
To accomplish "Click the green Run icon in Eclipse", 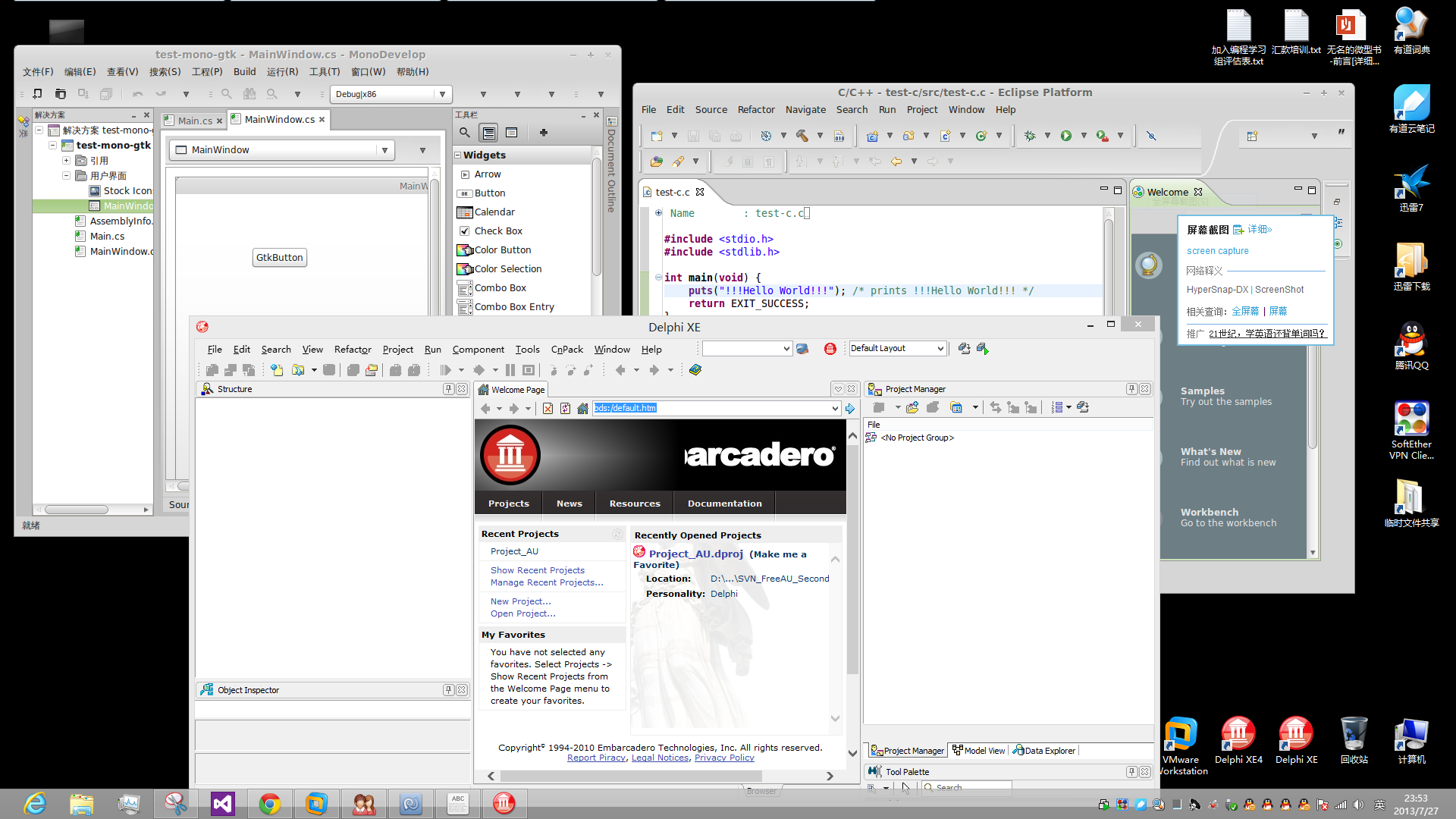I will click(1066, 136).
